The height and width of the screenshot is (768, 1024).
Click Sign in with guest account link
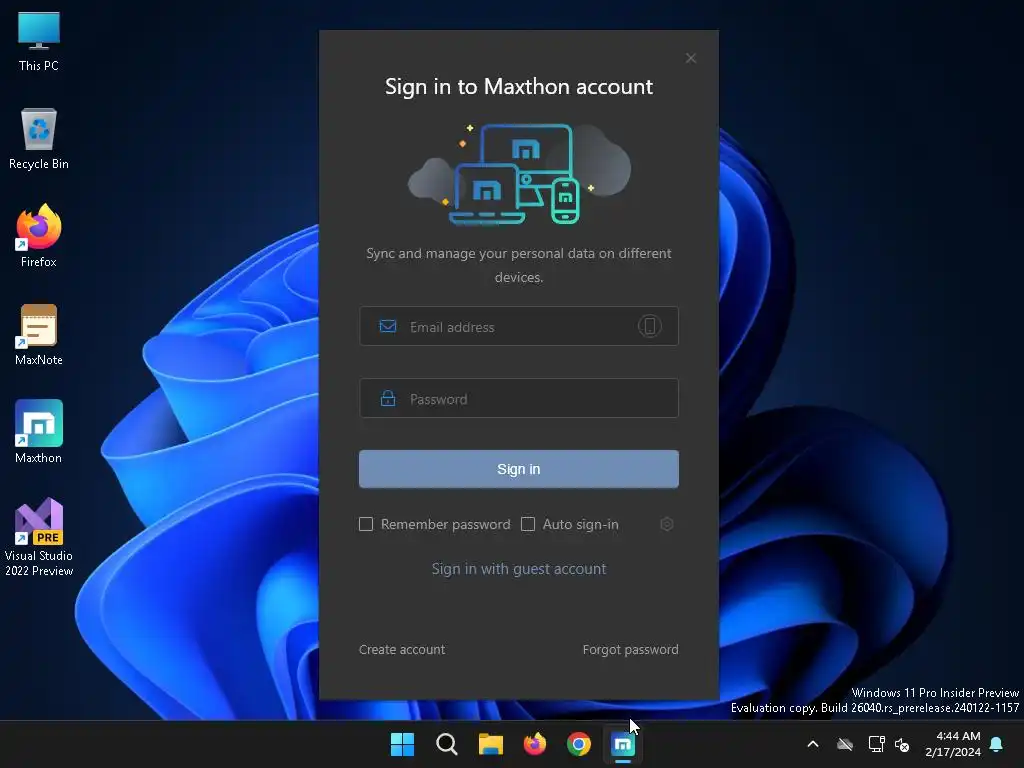pyautogui.click(x=519, y=569)
